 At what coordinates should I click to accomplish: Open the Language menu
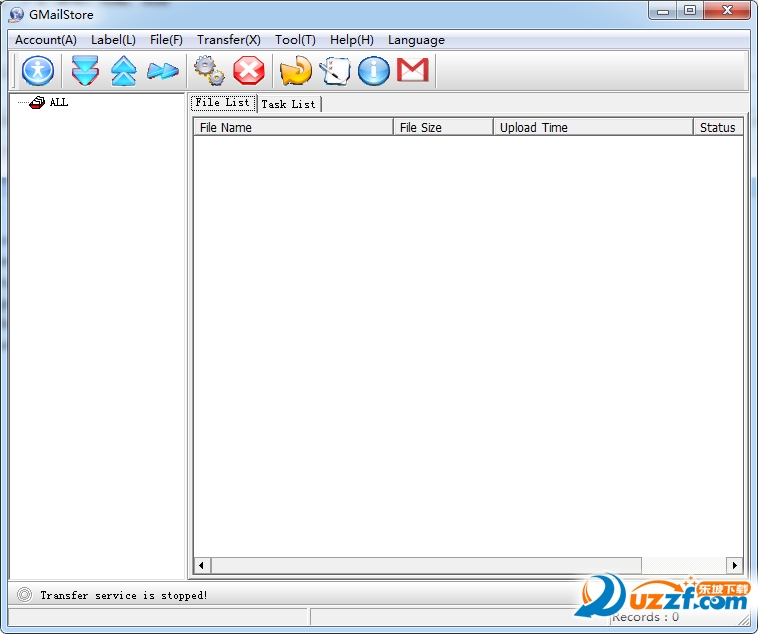[416, 40]
